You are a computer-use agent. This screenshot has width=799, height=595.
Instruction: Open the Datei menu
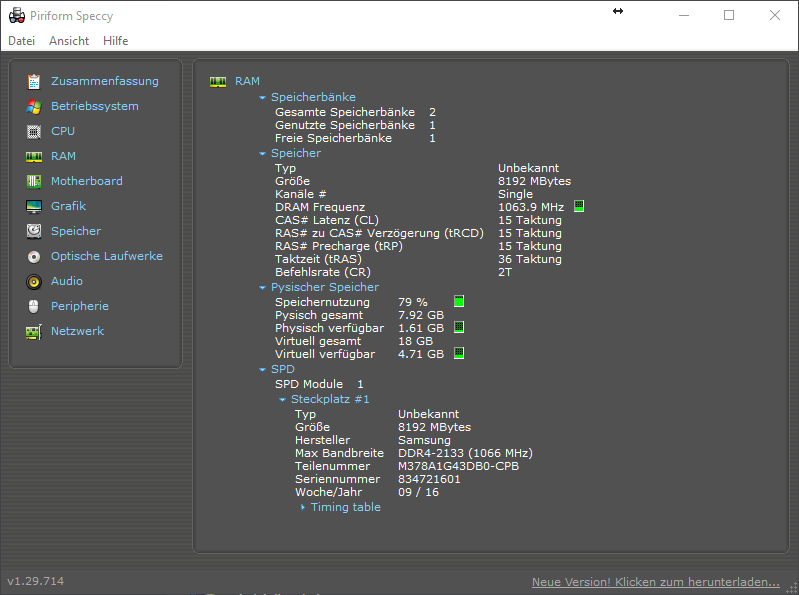(x=21, y=41)
